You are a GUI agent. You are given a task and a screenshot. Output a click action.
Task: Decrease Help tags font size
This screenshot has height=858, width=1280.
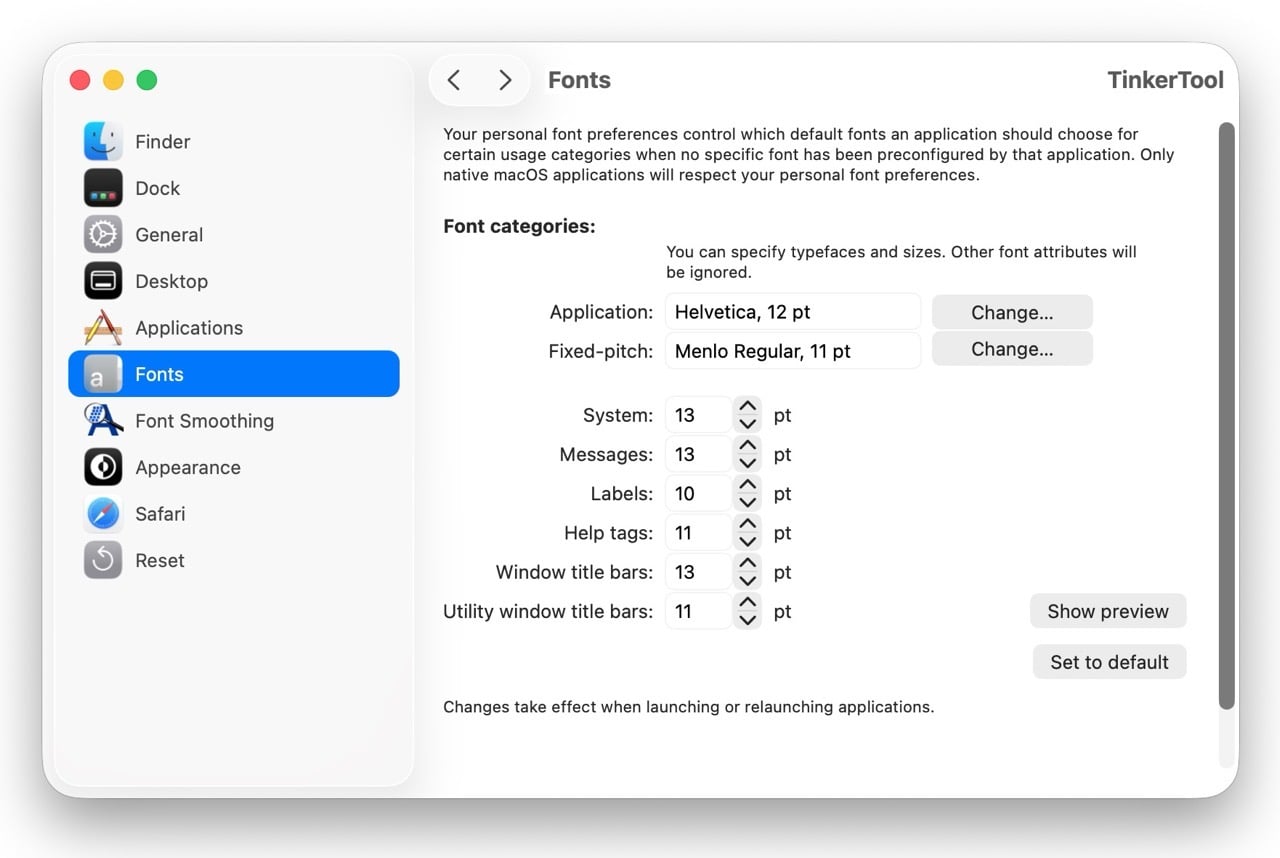[x=747, y=542]
